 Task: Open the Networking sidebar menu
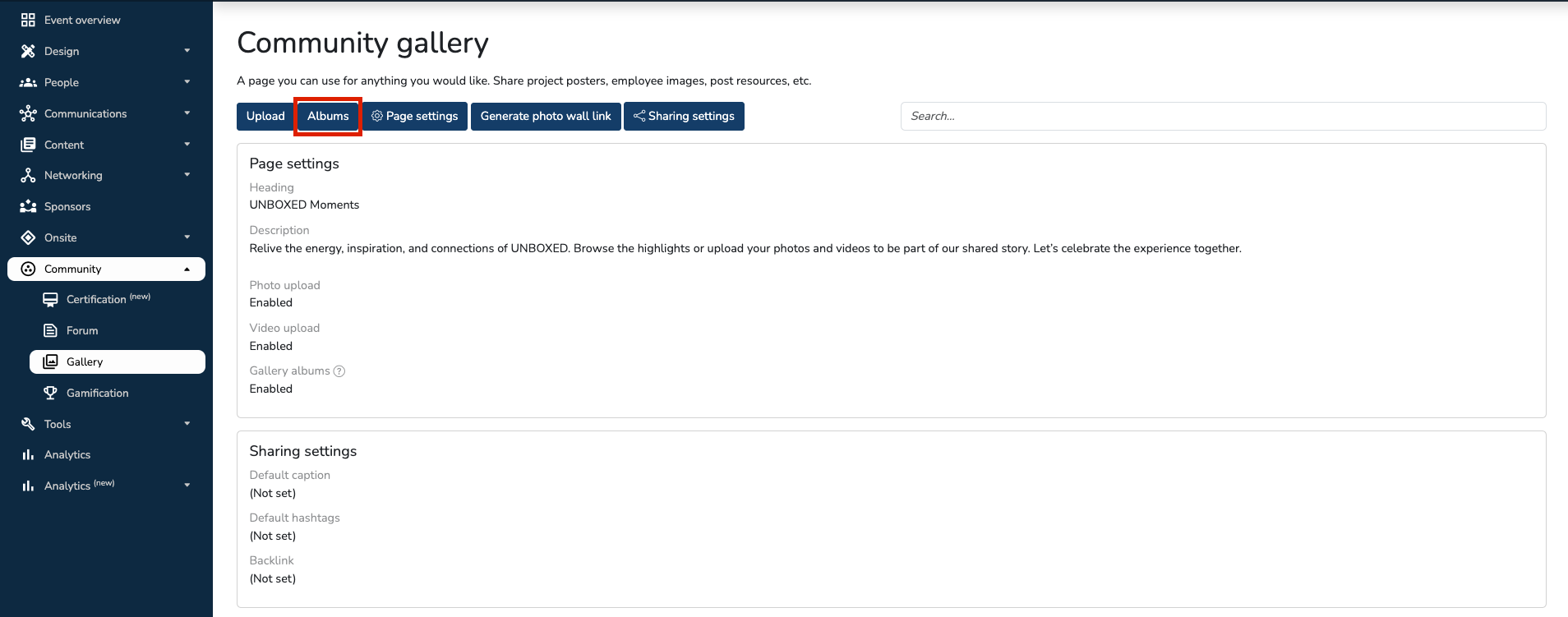73,175
